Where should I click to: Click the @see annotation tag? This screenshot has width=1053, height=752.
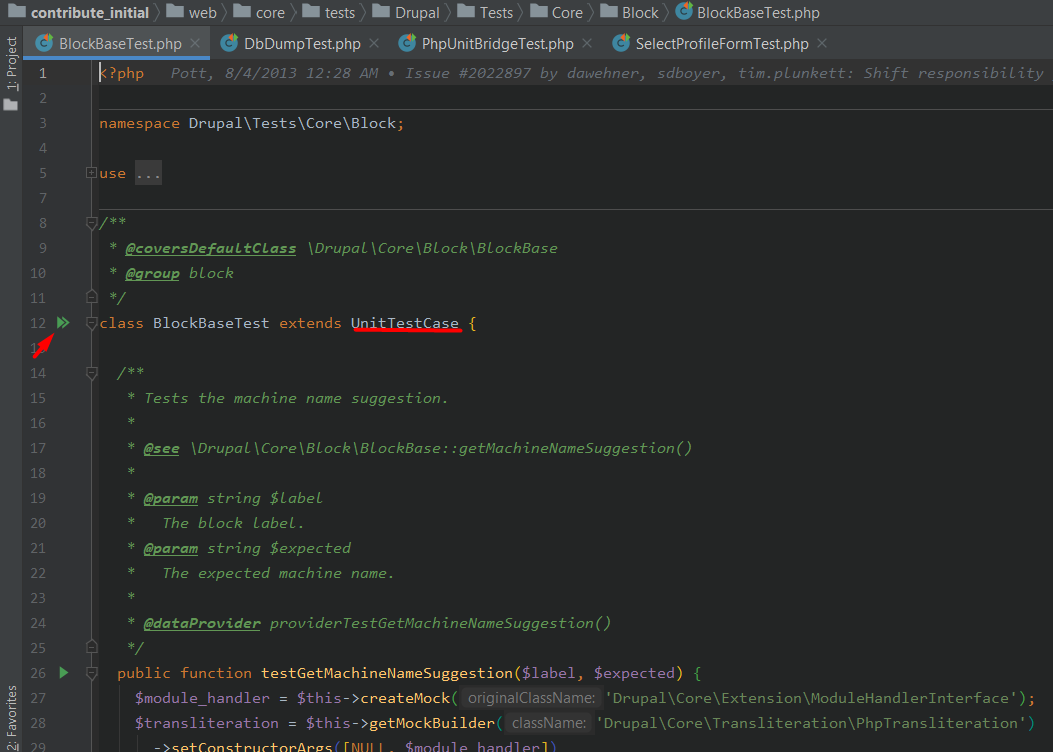pos(161,448)
